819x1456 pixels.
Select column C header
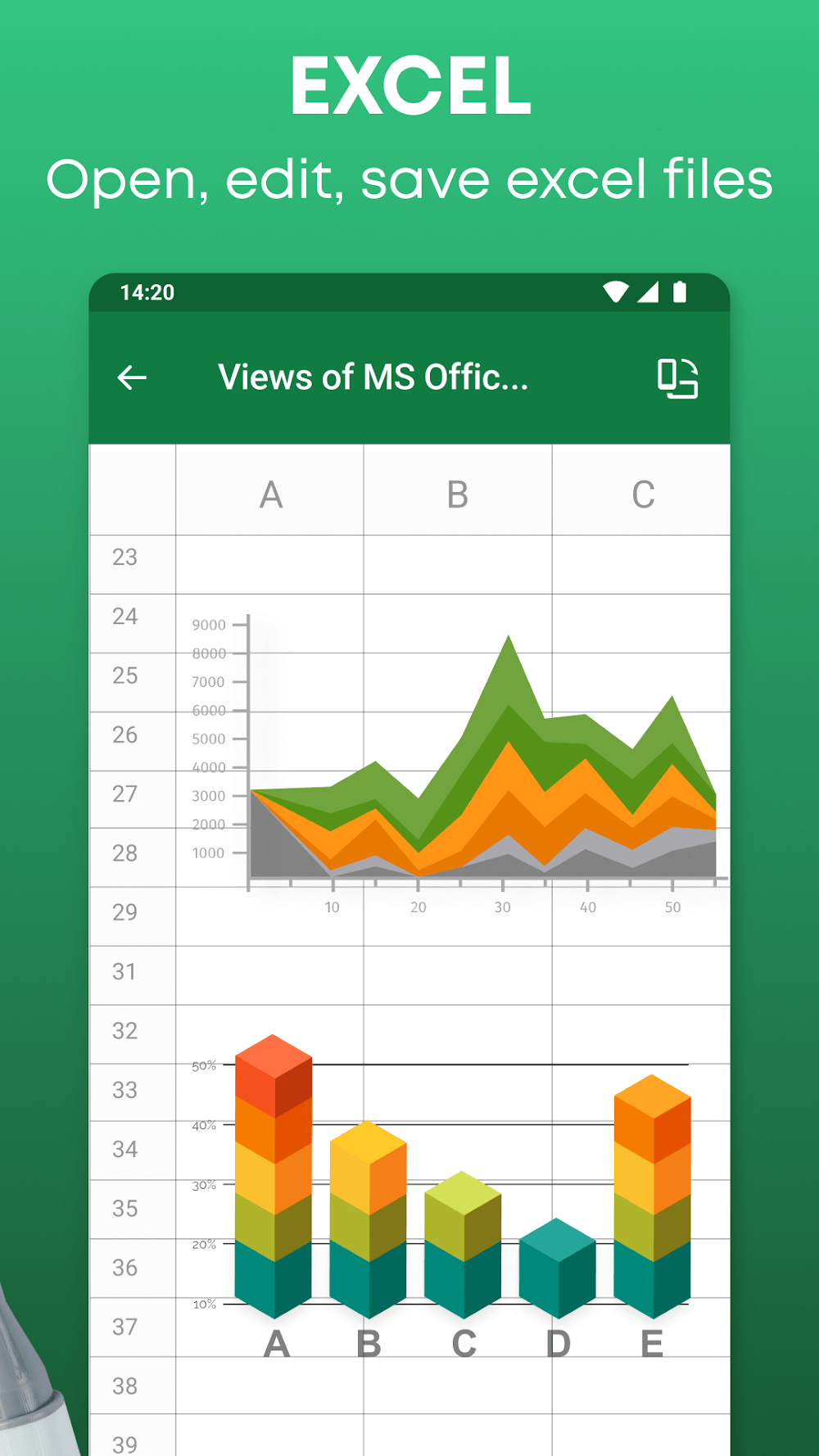[x=642, y=494]
